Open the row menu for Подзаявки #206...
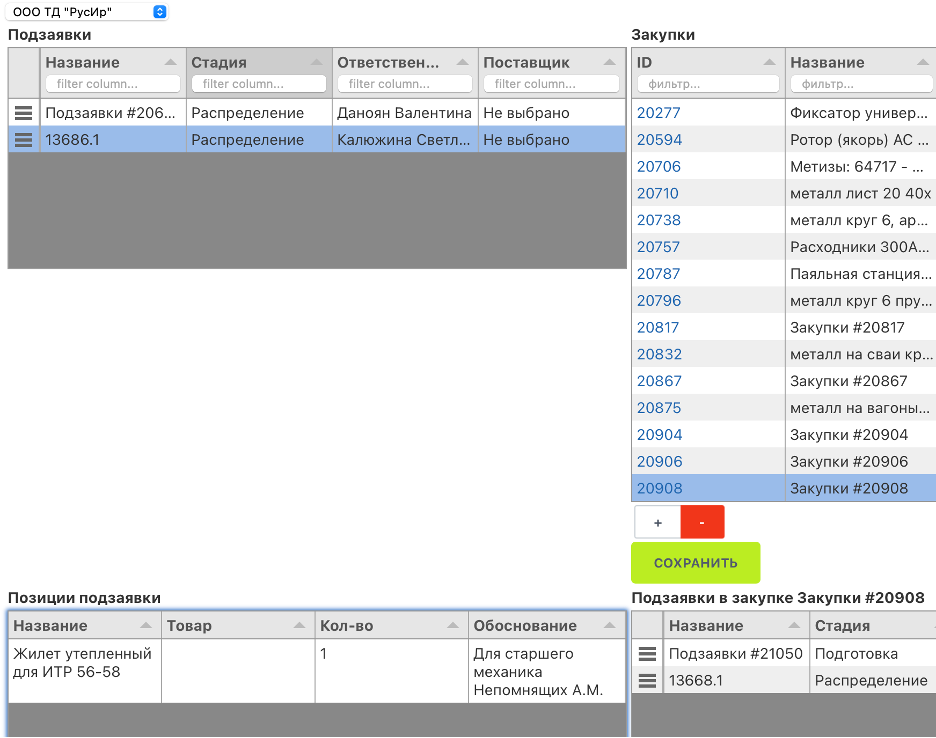The height and width of the screenshot is (738, 936). 23,113
